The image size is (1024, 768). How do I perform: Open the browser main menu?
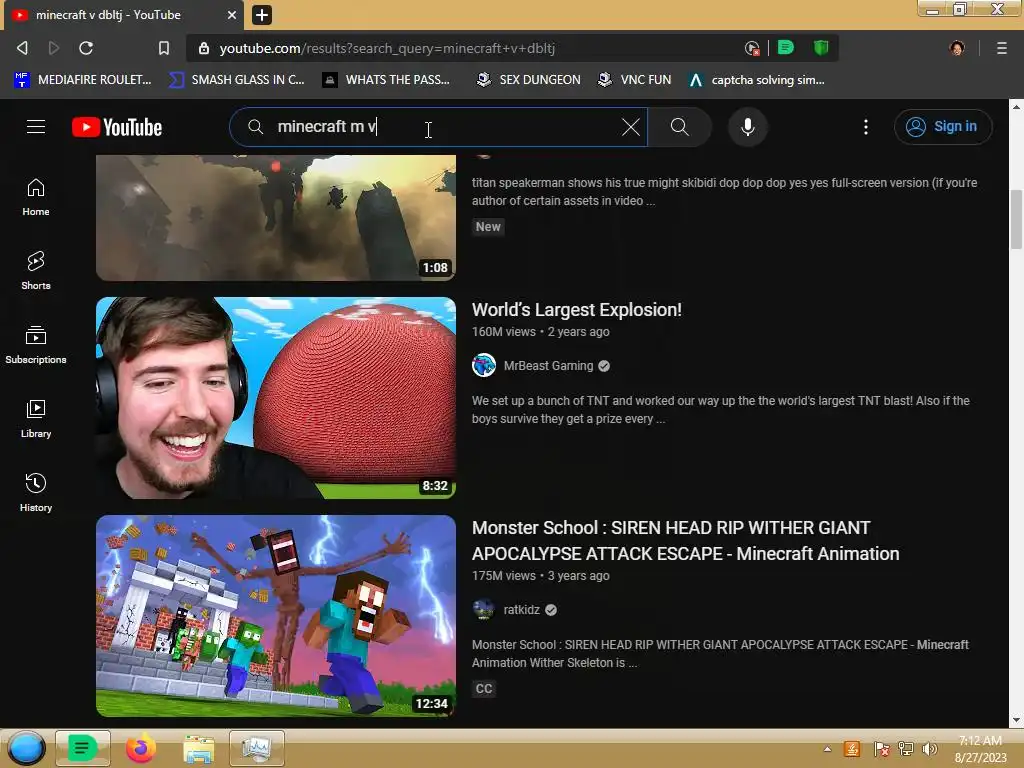[1002, 48]
